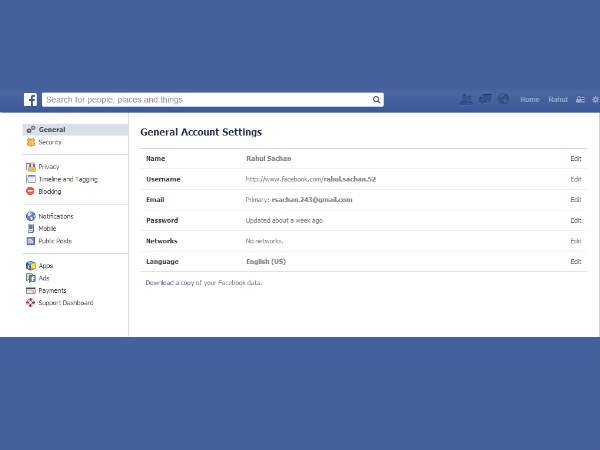600x450 pixels.
Task: Select Security settings tab
Action: pyautogui.click(x=50, y=142)
